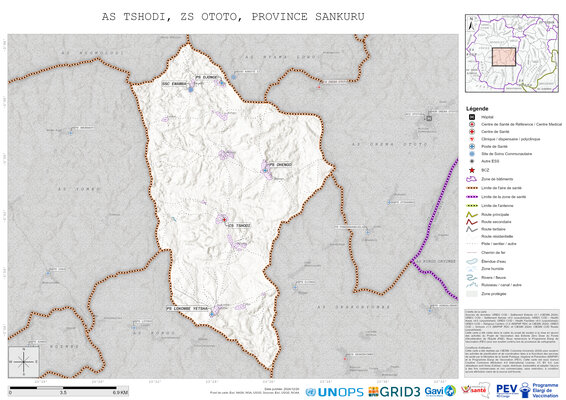Image resolution: width=566 pixels, height=400 pixels.
Task: Click the Route tertiaire line symbol in legend
Action: 471,229
